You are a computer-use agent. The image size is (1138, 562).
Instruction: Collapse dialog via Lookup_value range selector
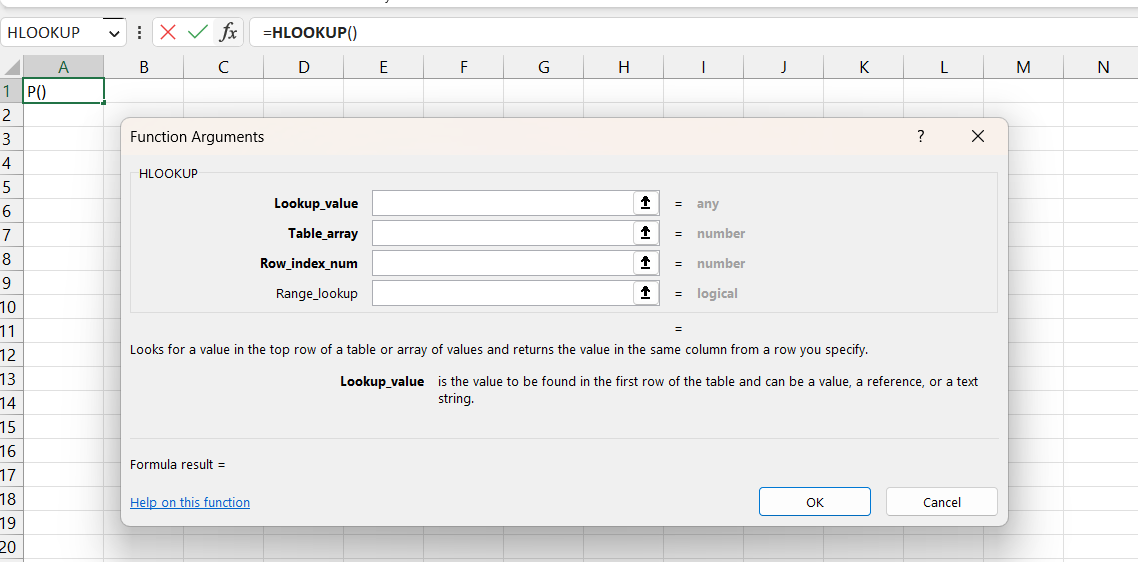point(646,203)
